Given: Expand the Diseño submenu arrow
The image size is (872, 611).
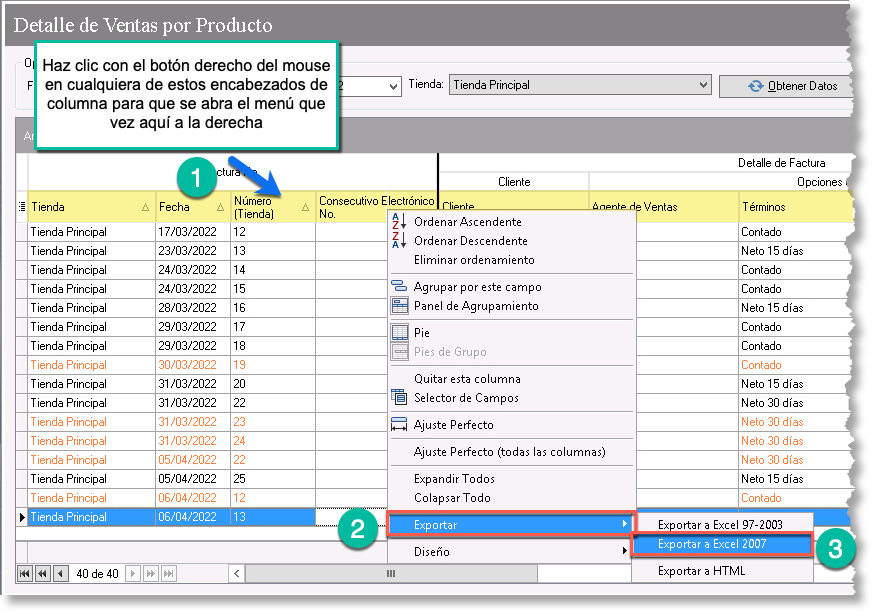Looking at the screenshot, I should point(625,551).
